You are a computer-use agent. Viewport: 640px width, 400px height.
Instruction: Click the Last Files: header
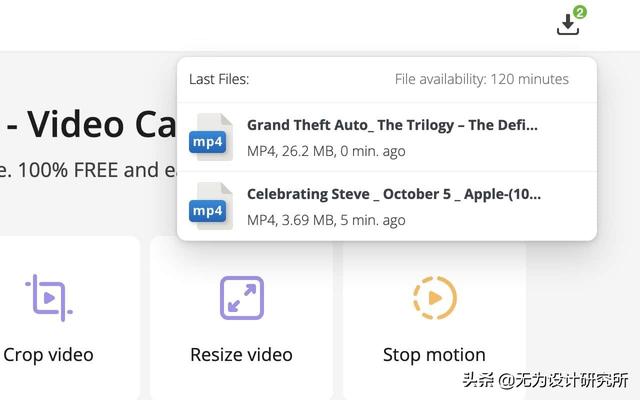click(219, 79)
